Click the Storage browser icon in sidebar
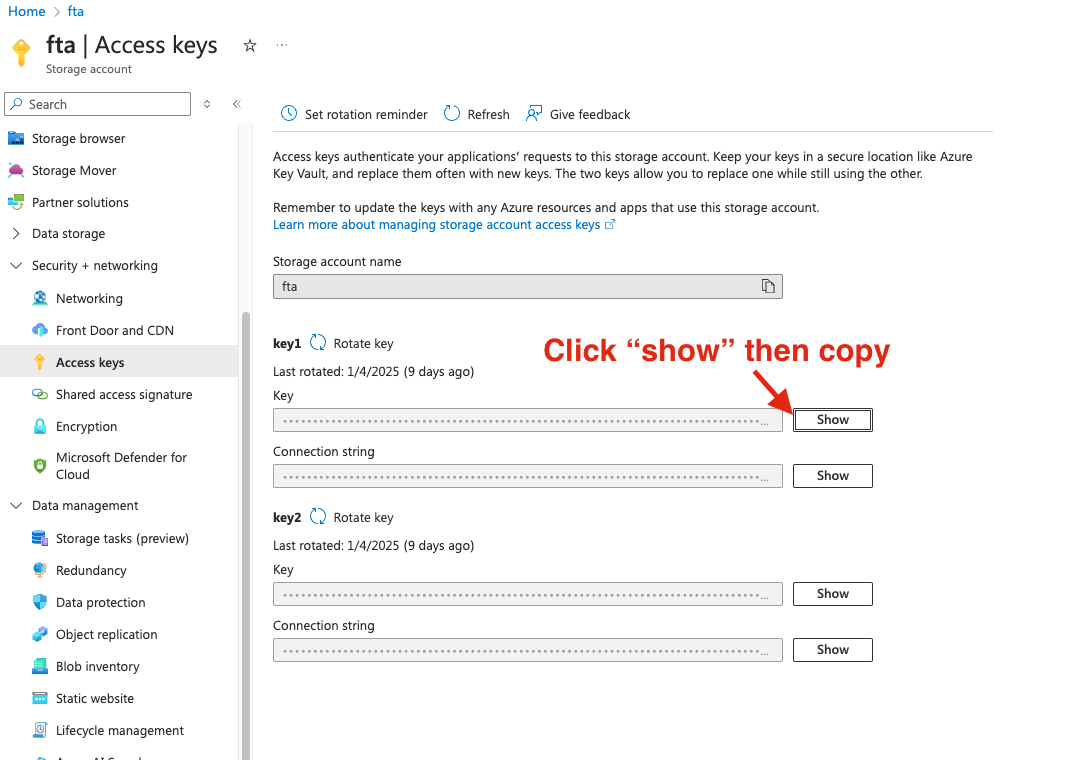 pos(16,139)
